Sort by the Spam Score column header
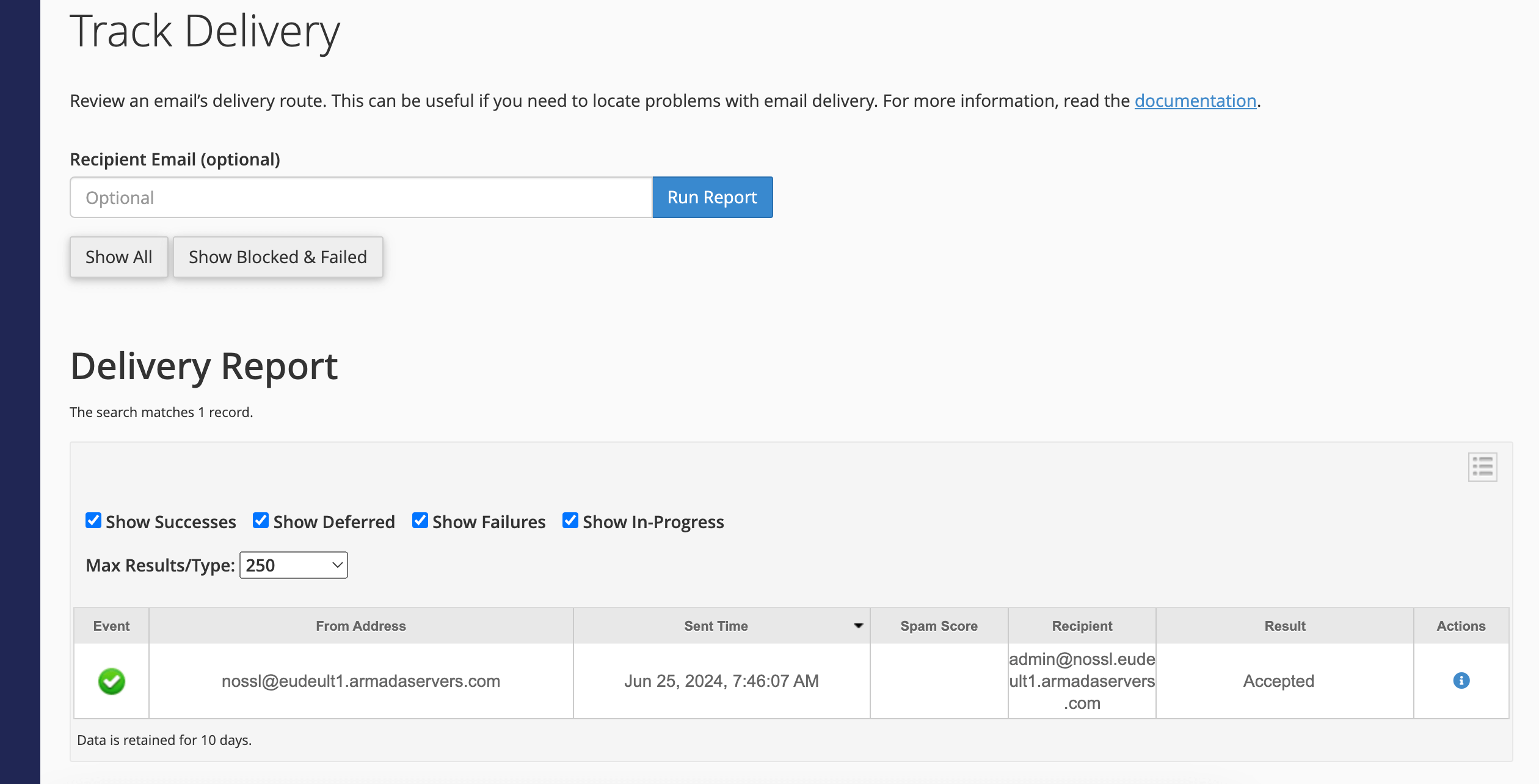 pos(939,626)
